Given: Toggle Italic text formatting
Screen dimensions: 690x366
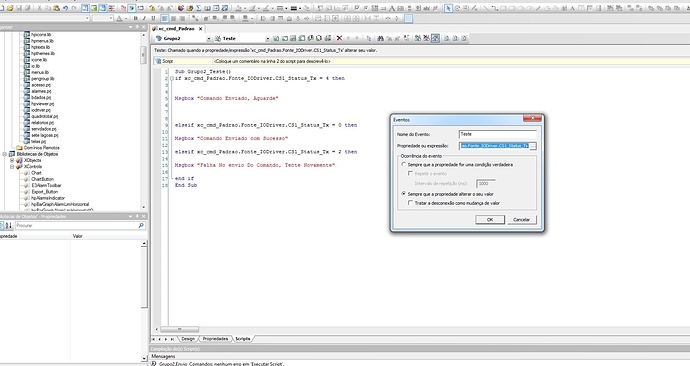Looking at the screenshot, I should 144,18.
